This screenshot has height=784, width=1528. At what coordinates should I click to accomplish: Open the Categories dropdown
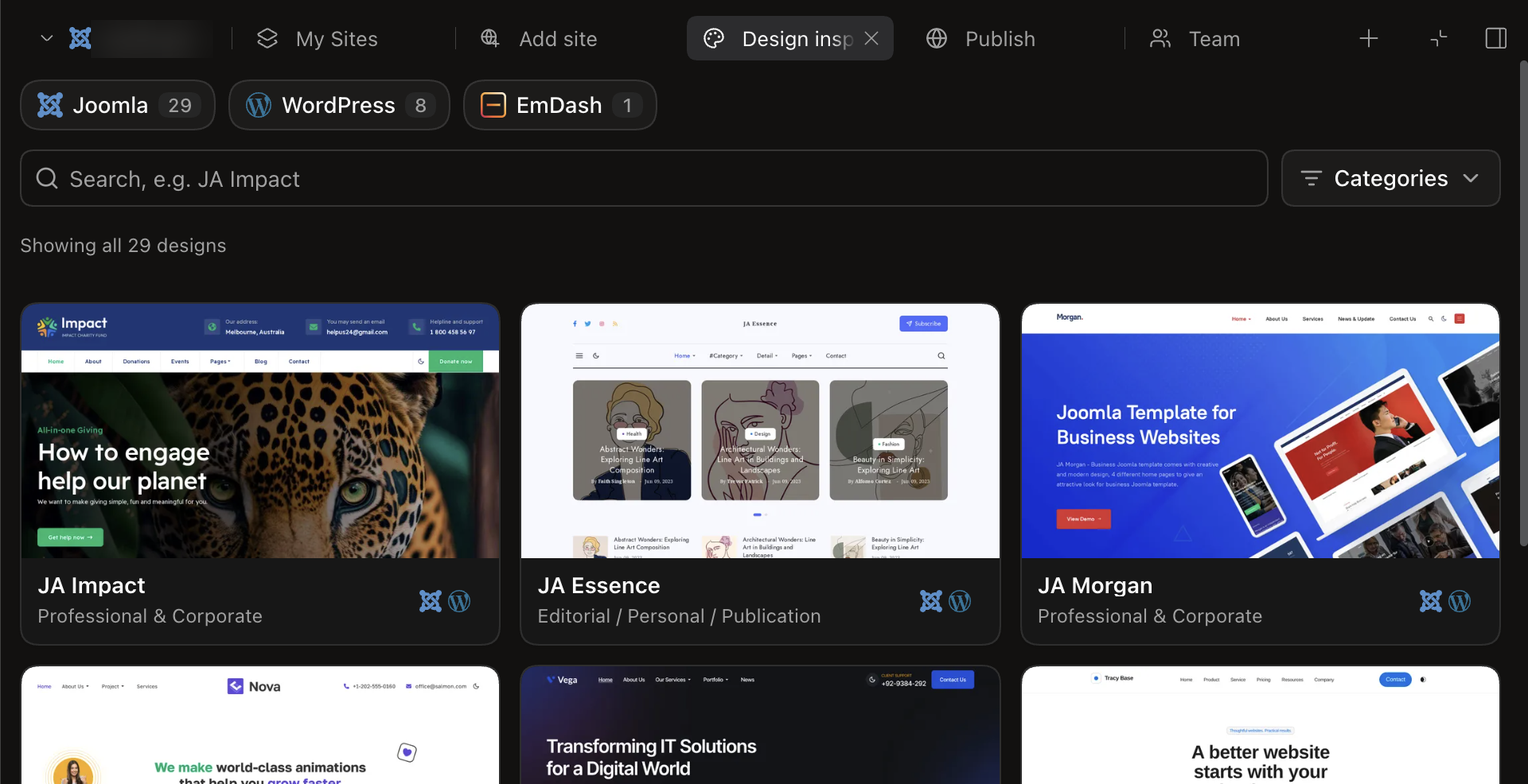(1391, 178)
